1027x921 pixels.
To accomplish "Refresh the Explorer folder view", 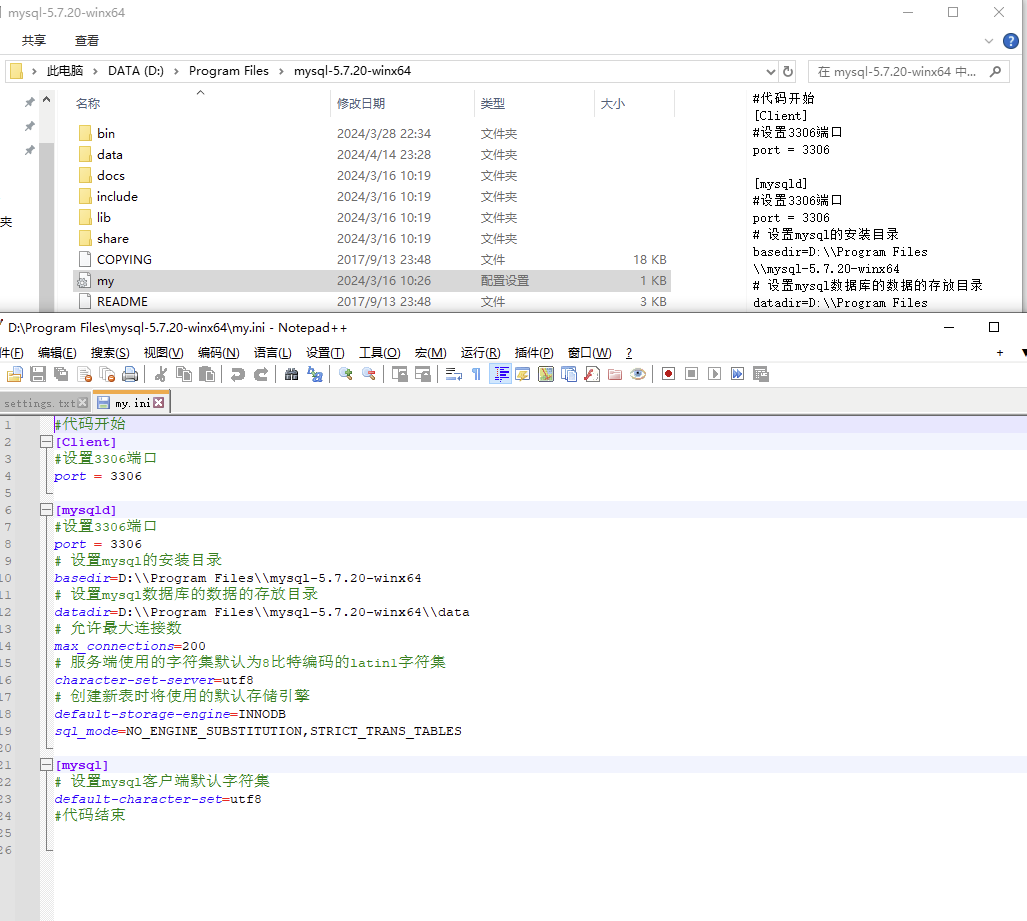I will click(x=788, y=71).
